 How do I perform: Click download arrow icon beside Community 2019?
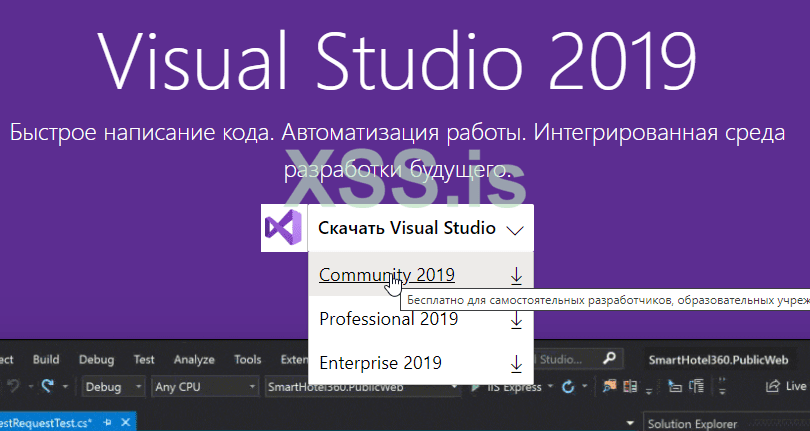tap(516, 276)
